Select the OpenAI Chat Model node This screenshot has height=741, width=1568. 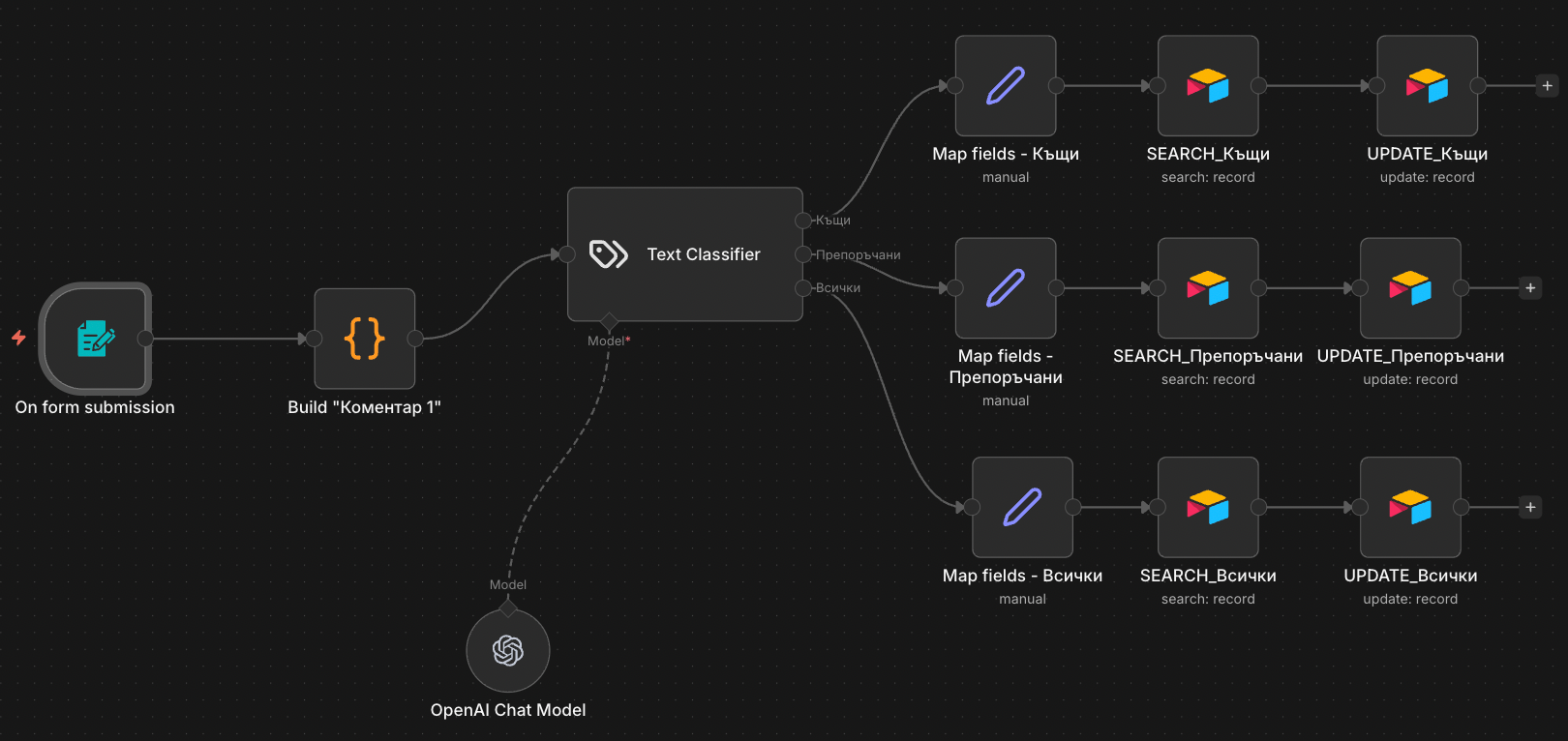click(508, 650)
